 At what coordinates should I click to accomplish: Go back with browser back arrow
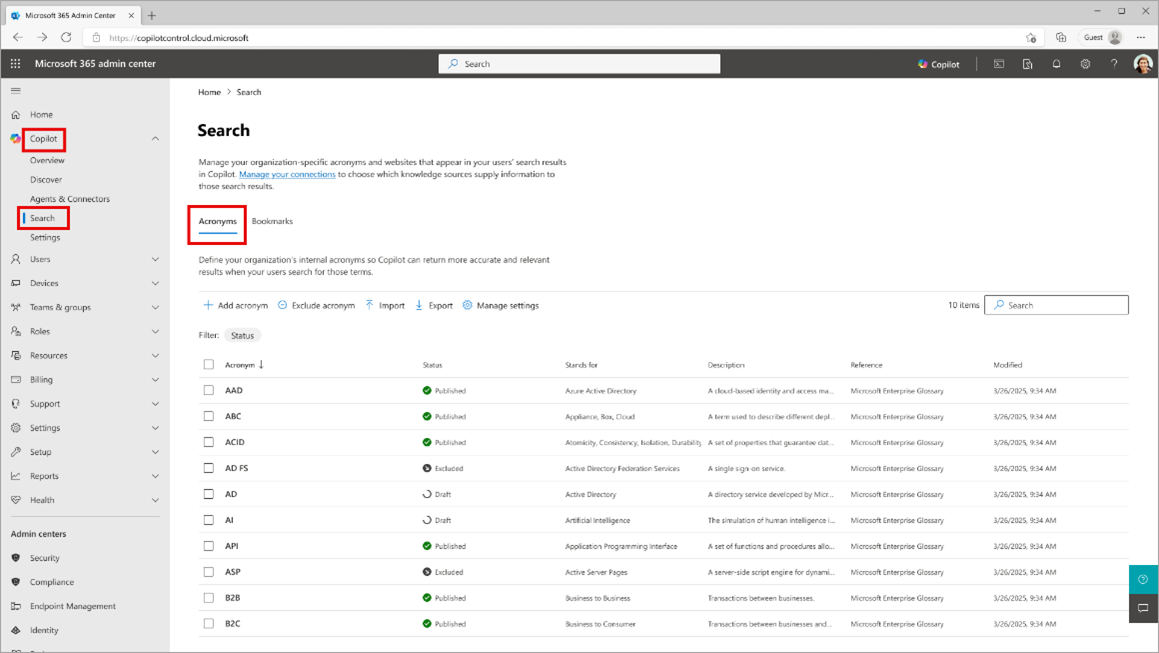click(x=18, y=38)
